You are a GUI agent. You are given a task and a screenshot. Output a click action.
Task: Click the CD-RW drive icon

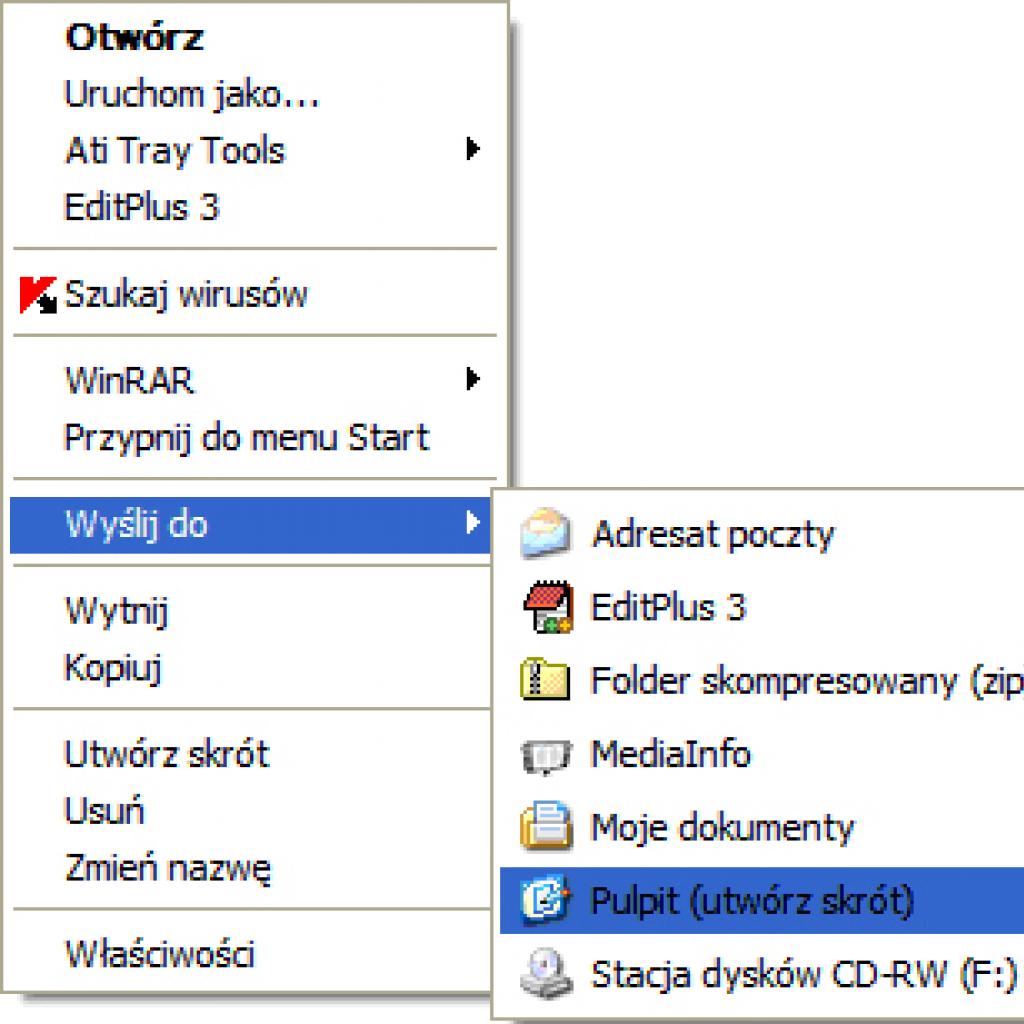(546, 973)
